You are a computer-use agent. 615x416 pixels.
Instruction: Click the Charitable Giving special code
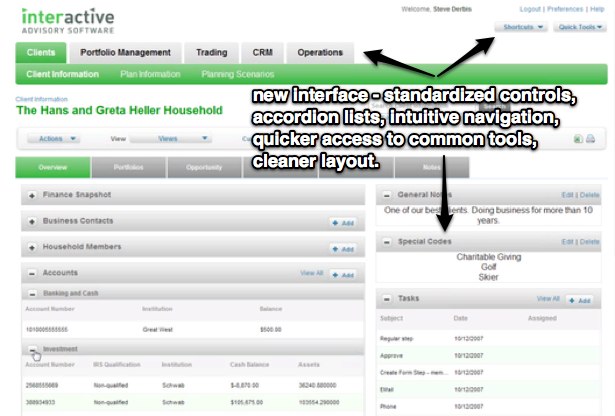(x=489, y=257)
